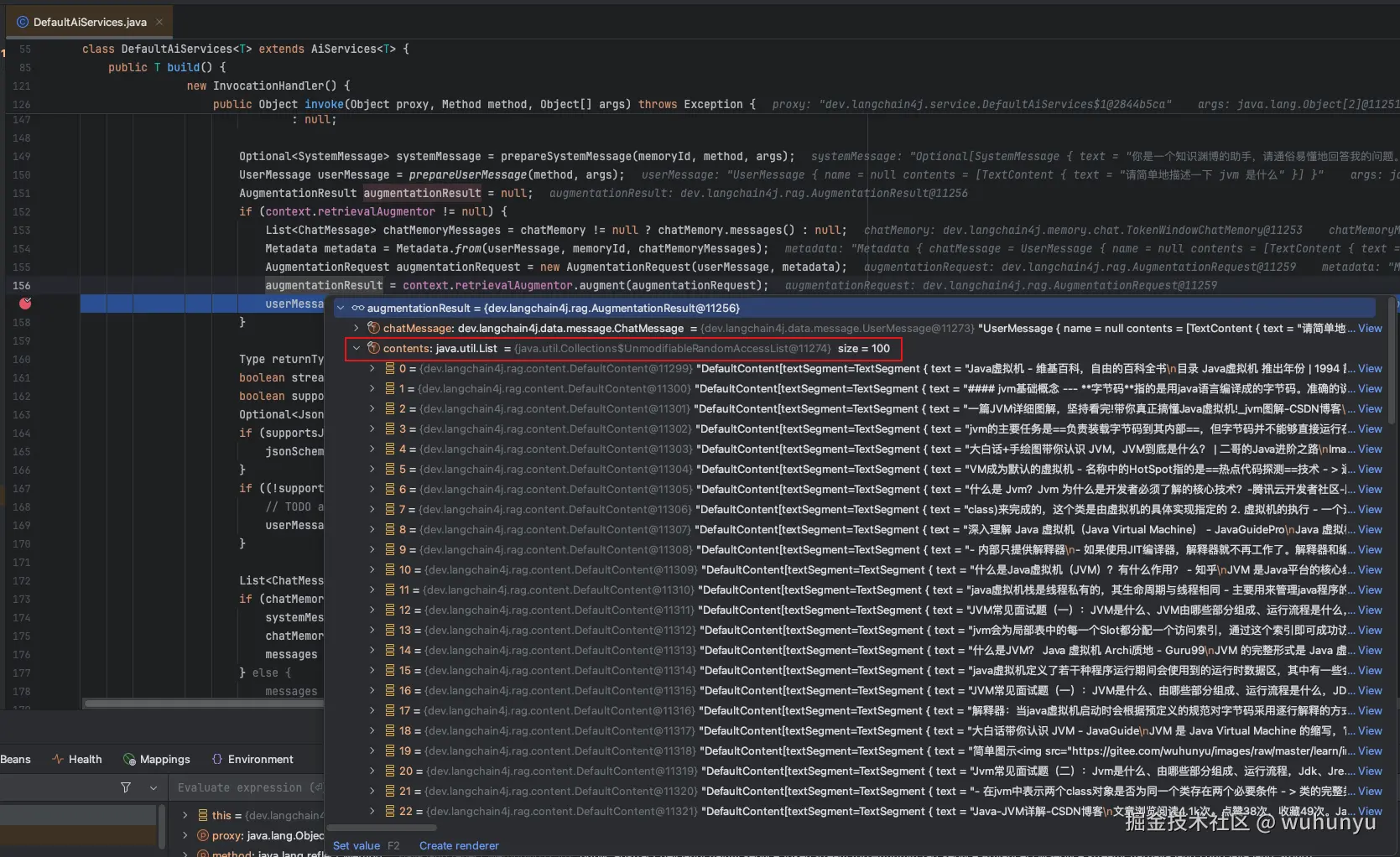Click the Set value action
Viewport: 1400px width, 857px height.
coord(357,845)
